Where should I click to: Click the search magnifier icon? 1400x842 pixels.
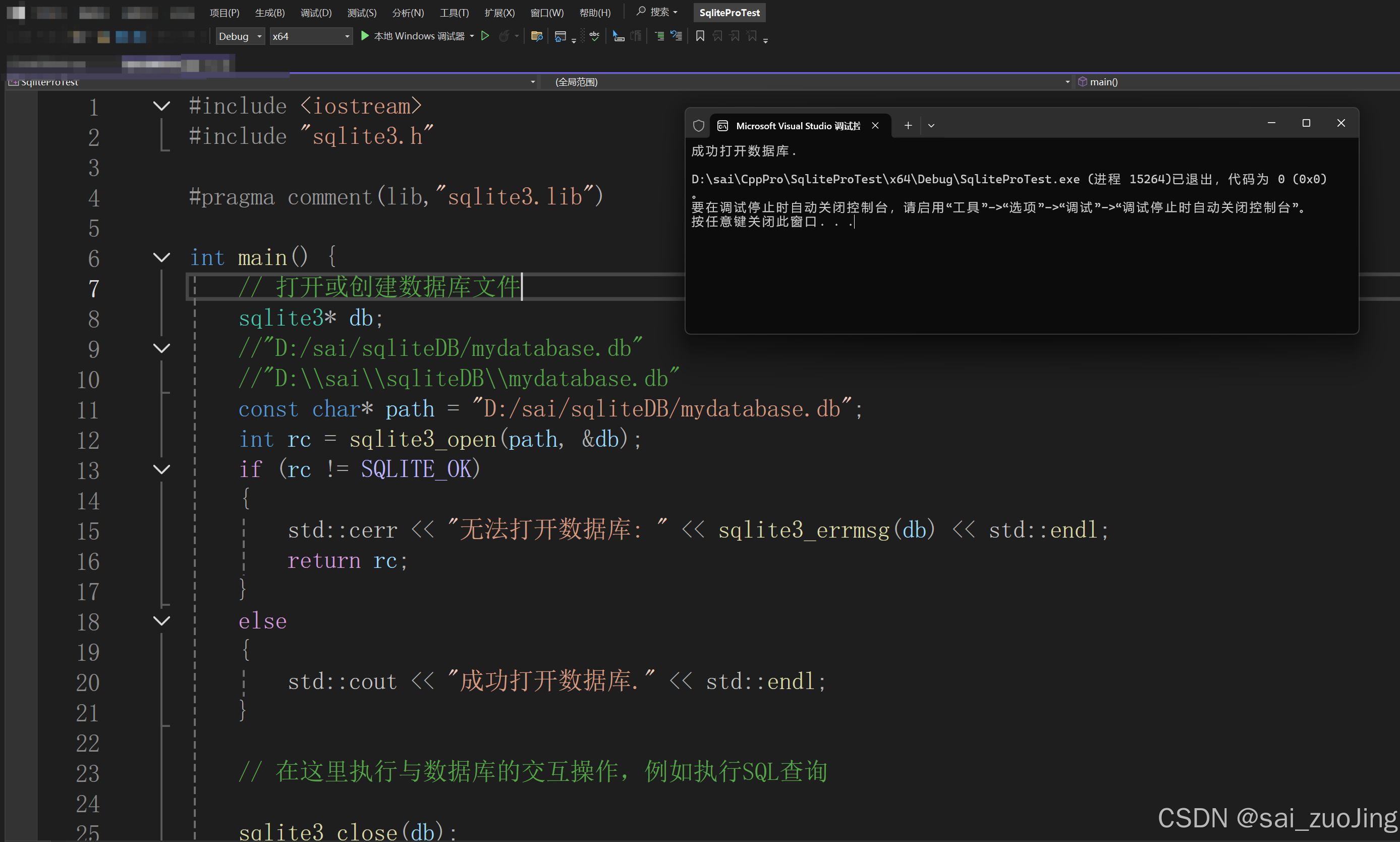641,11
